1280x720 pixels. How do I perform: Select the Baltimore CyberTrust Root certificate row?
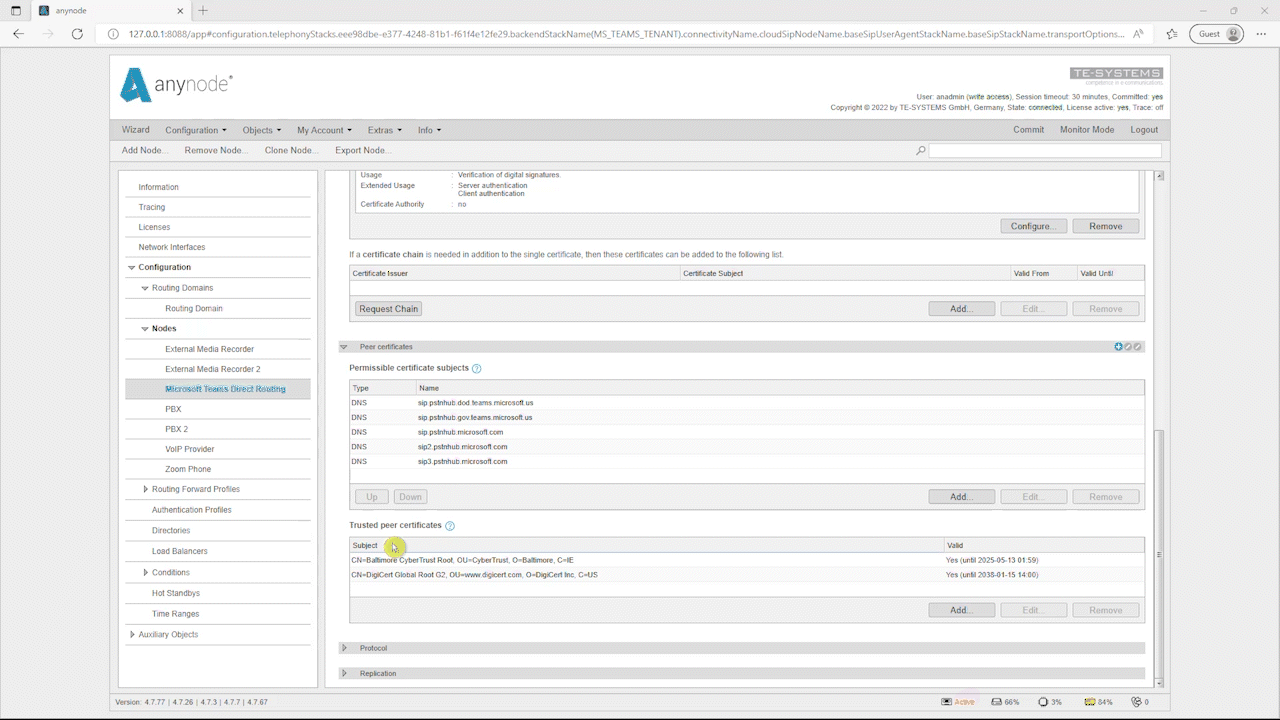746,560
